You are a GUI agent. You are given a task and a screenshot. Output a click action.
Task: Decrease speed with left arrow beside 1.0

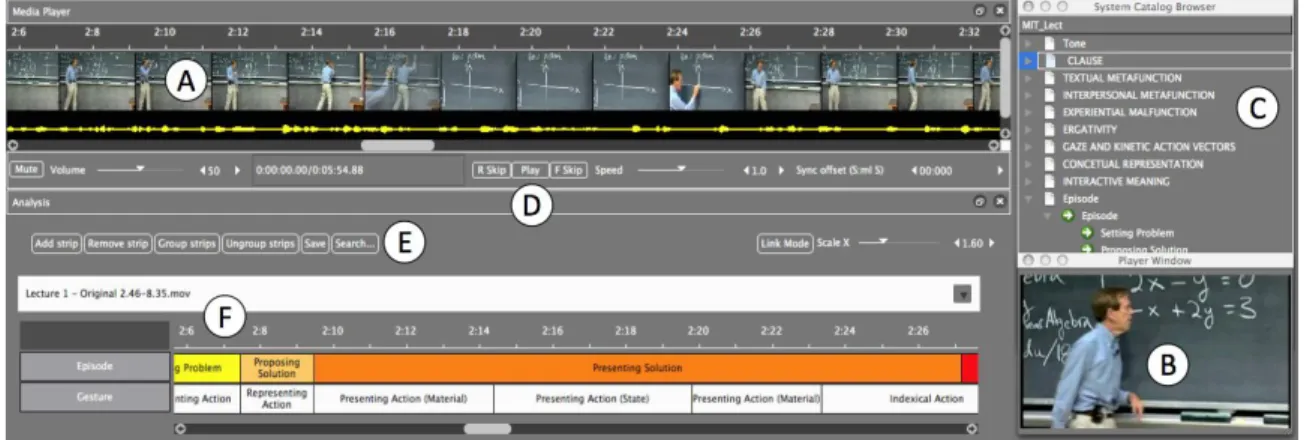747,171
